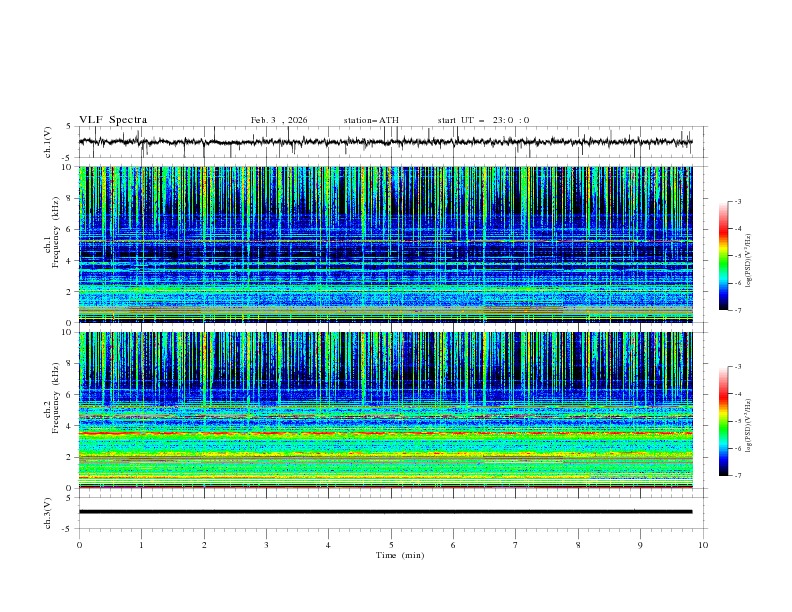The height and width of the screenshot is (612, 792).
Task: Click the "Time (min)" axis label
Action: [400, 555]
